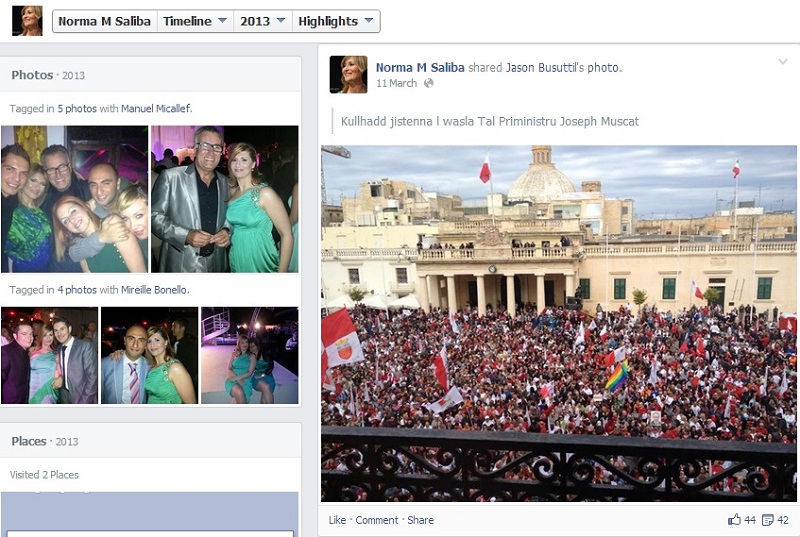The image size is (800, 537).
Task: Open Jason Busuttil's photo link
Action: 563,68
